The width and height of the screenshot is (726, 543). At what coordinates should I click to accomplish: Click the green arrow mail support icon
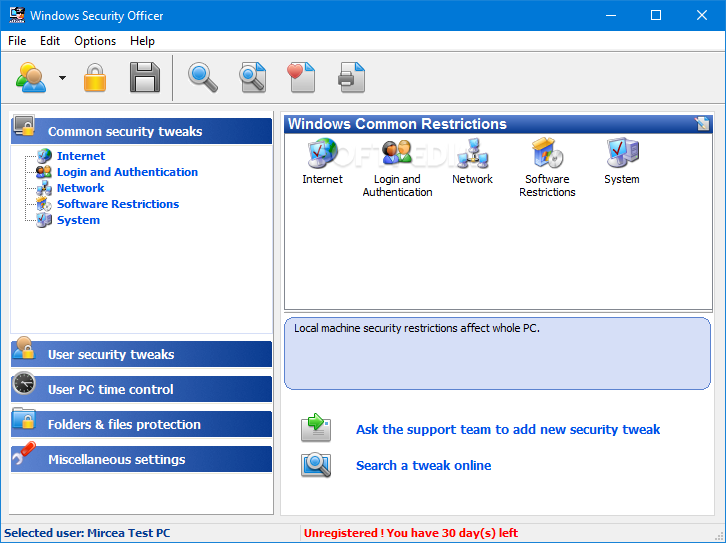[316, 427]
